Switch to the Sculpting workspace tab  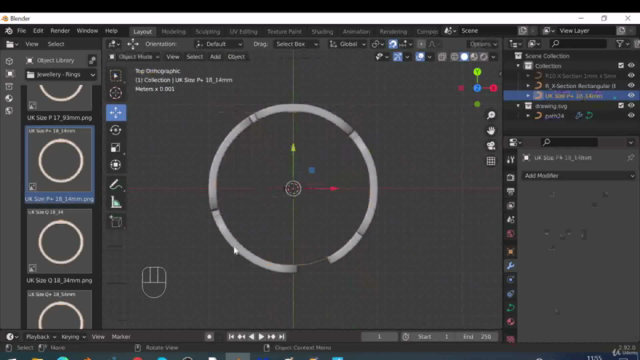pos(207,31)
